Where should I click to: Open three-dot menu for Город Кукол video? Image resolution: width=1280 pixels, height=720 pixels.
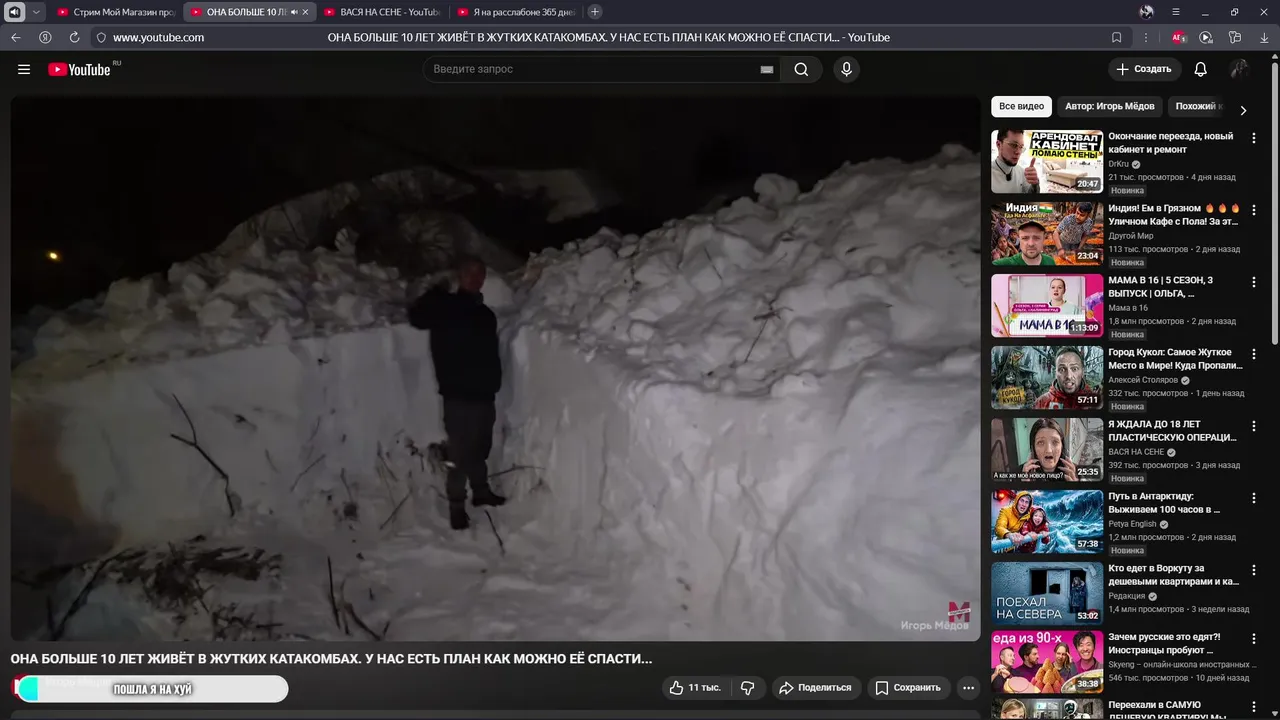coord(1254,354)
